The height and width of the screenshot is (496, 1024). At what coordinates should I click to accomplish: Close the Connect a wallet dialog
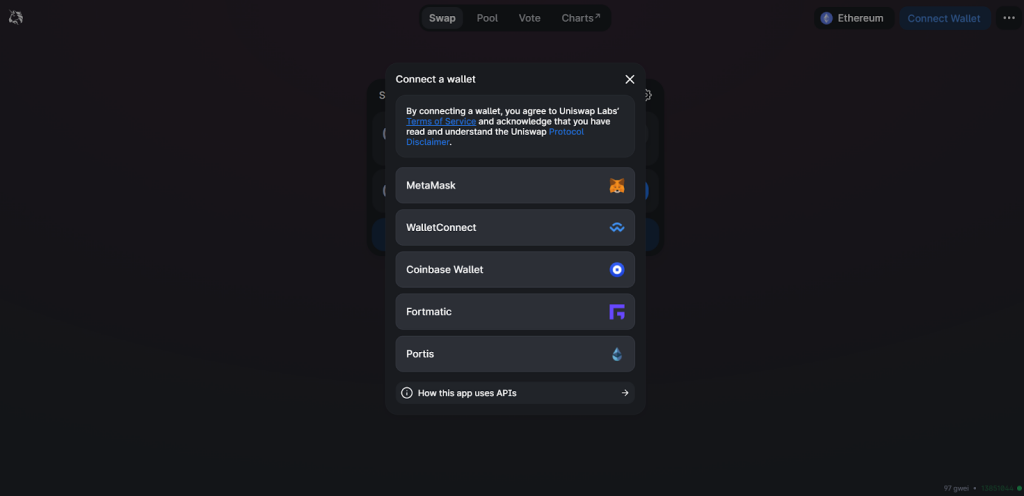(630, 79)
